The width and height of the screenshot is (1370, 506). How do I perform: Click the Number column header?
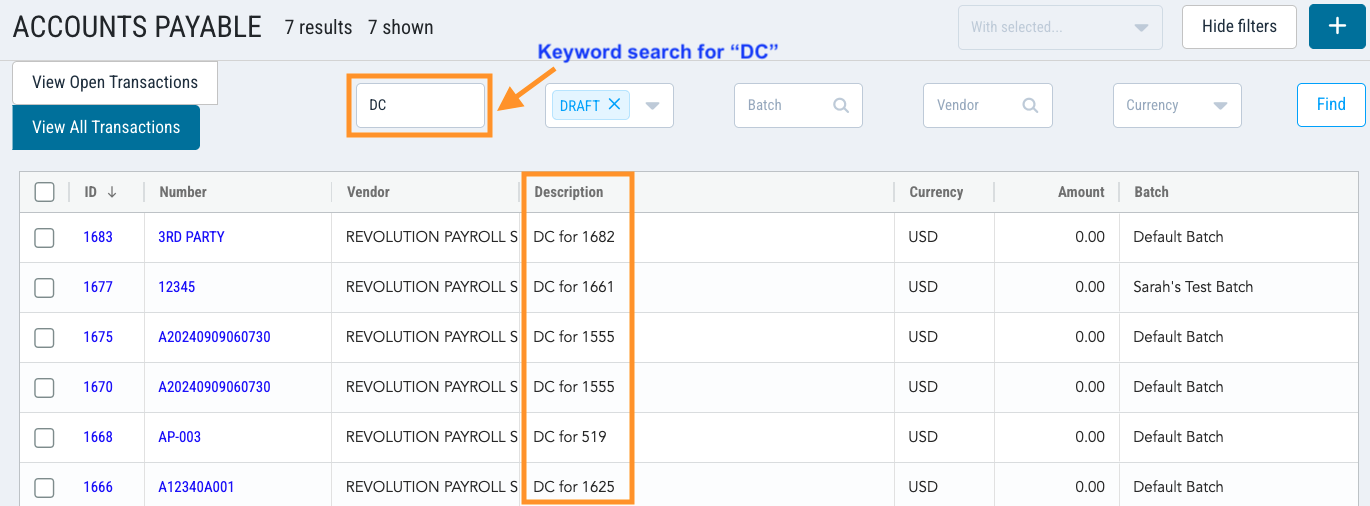click(x=183, y=192)
